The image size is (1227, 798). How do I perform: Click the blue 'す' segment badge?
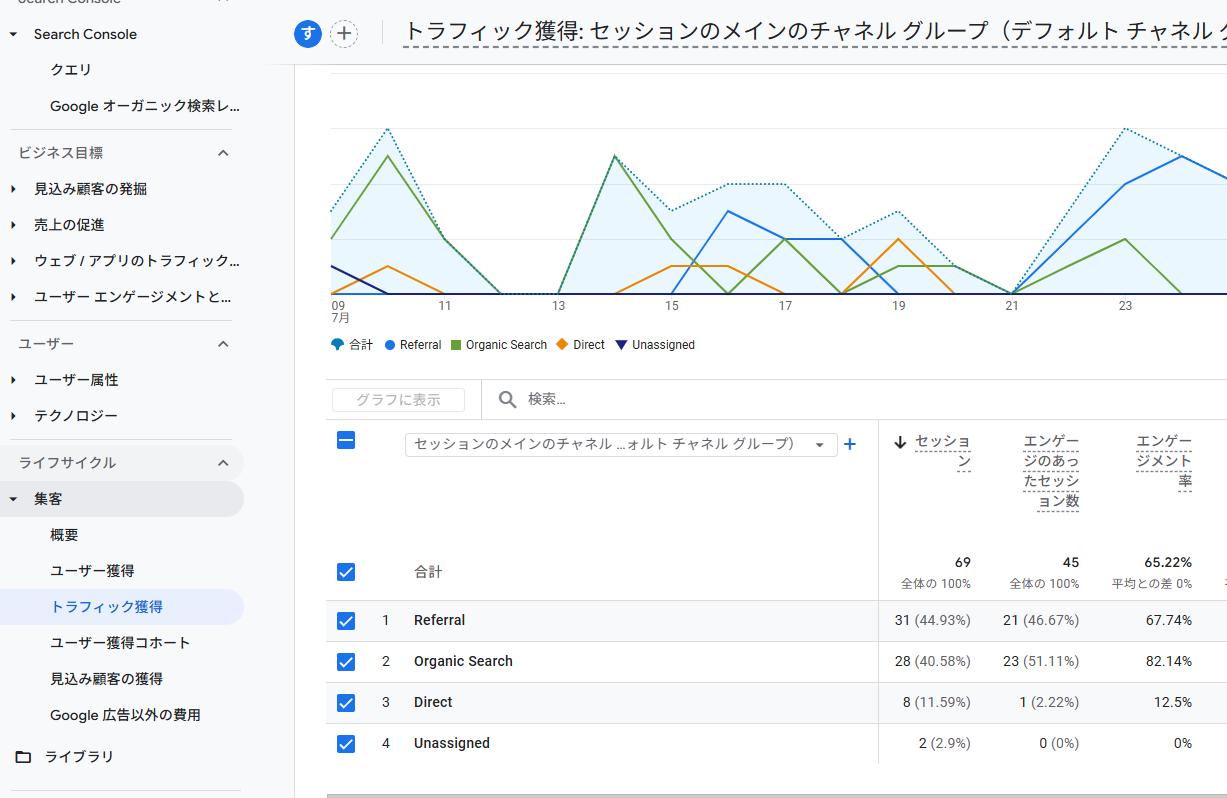click(308, 34)
